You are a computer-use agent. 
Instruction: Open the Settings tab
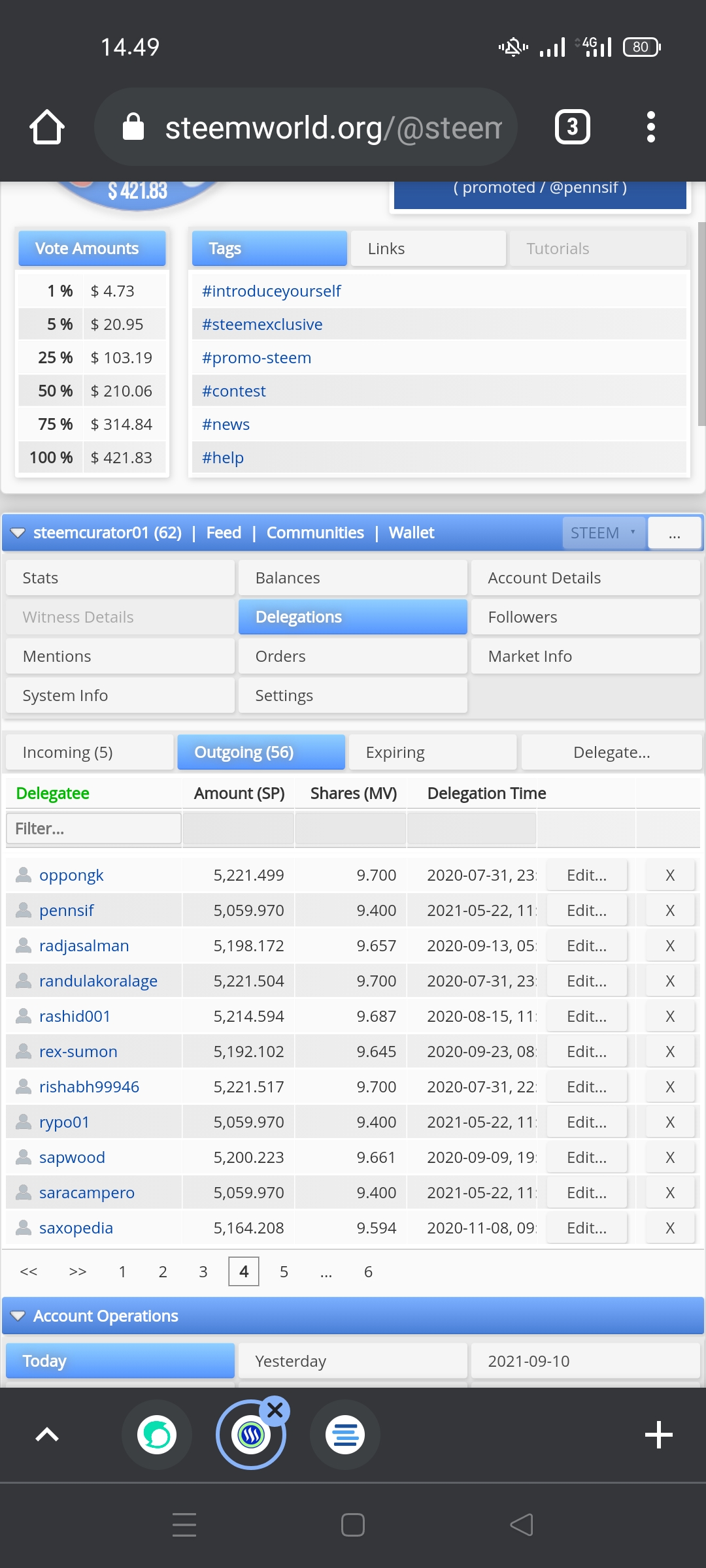point(353,695)
